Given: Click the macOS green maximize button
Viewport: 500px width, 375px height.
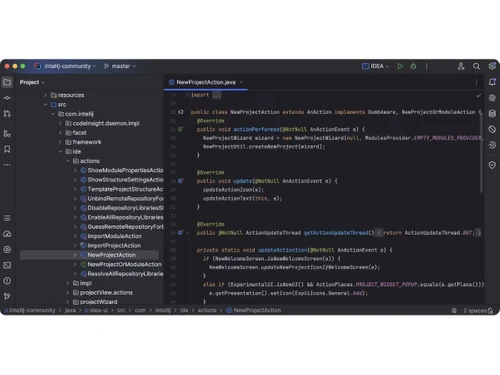Looking at the screenshot, I should point(23,66).
